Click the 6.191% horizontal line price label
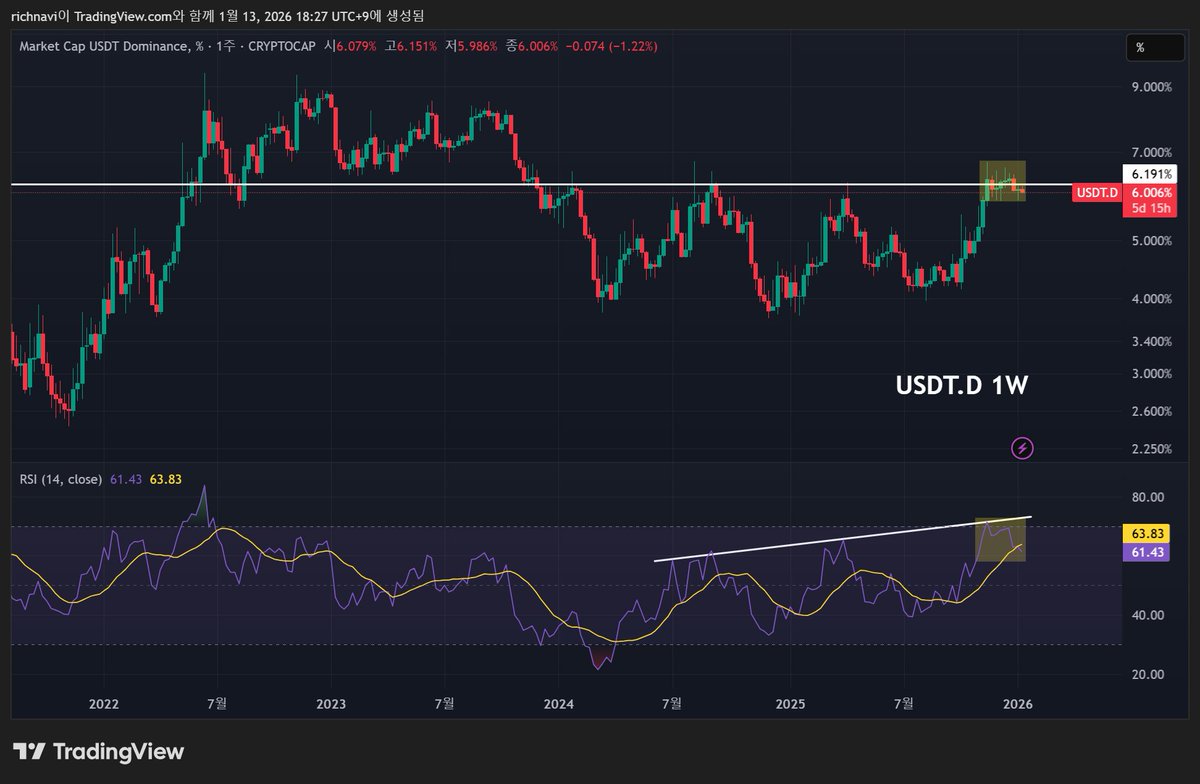Viewport: 1200px width, 784px height. point(1148,173)
